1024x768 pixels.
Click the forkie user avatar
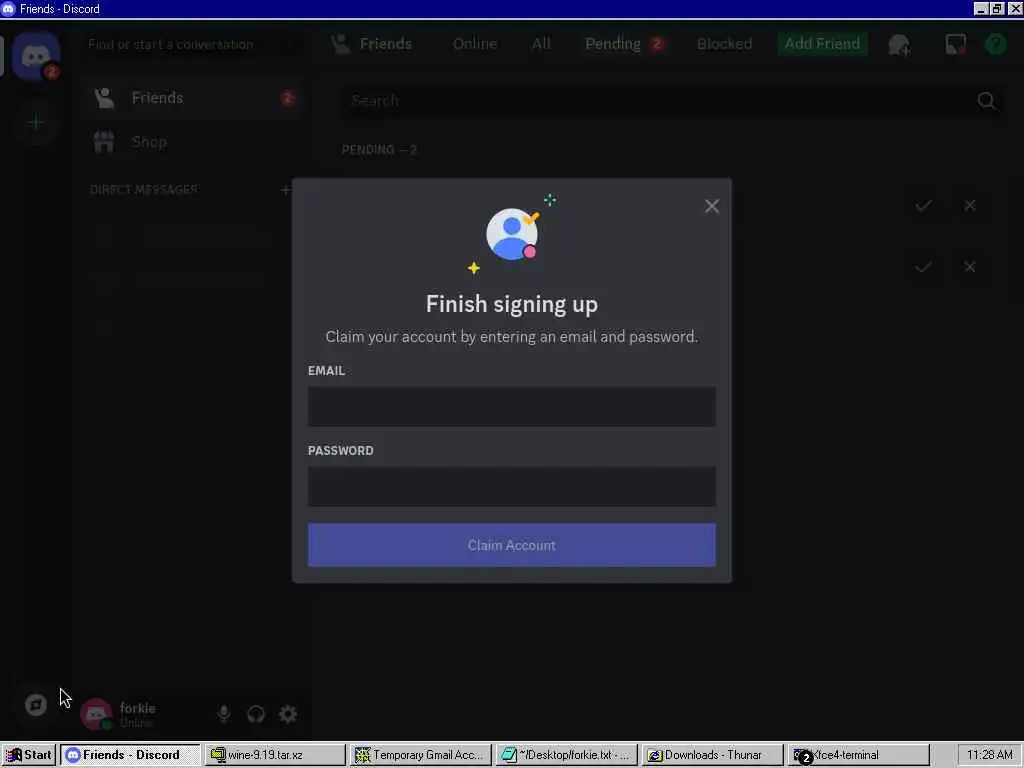click(x=96, y=714)
